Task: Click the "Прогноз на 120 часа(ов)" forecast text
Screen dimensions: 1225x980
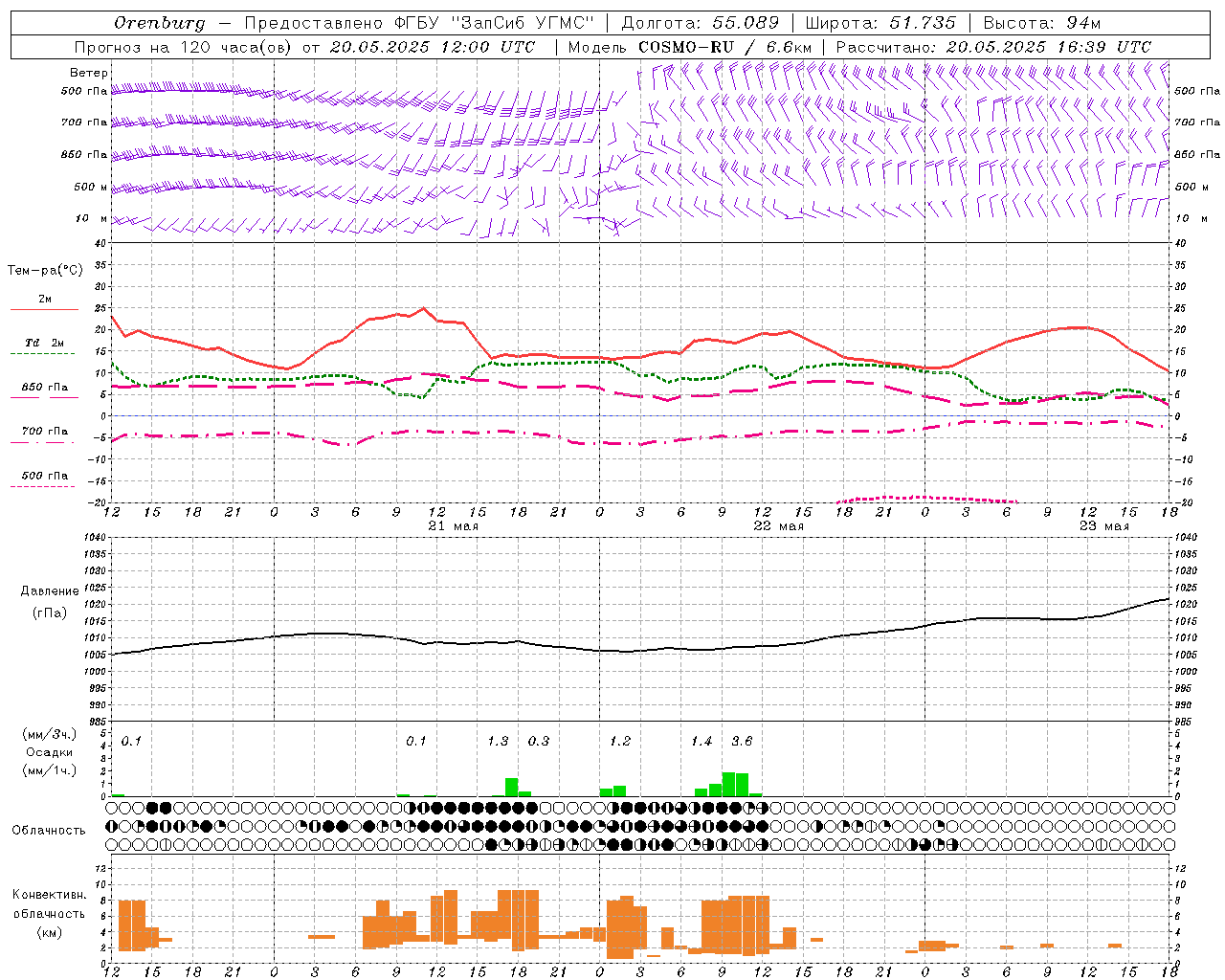Action: point(184,46)
